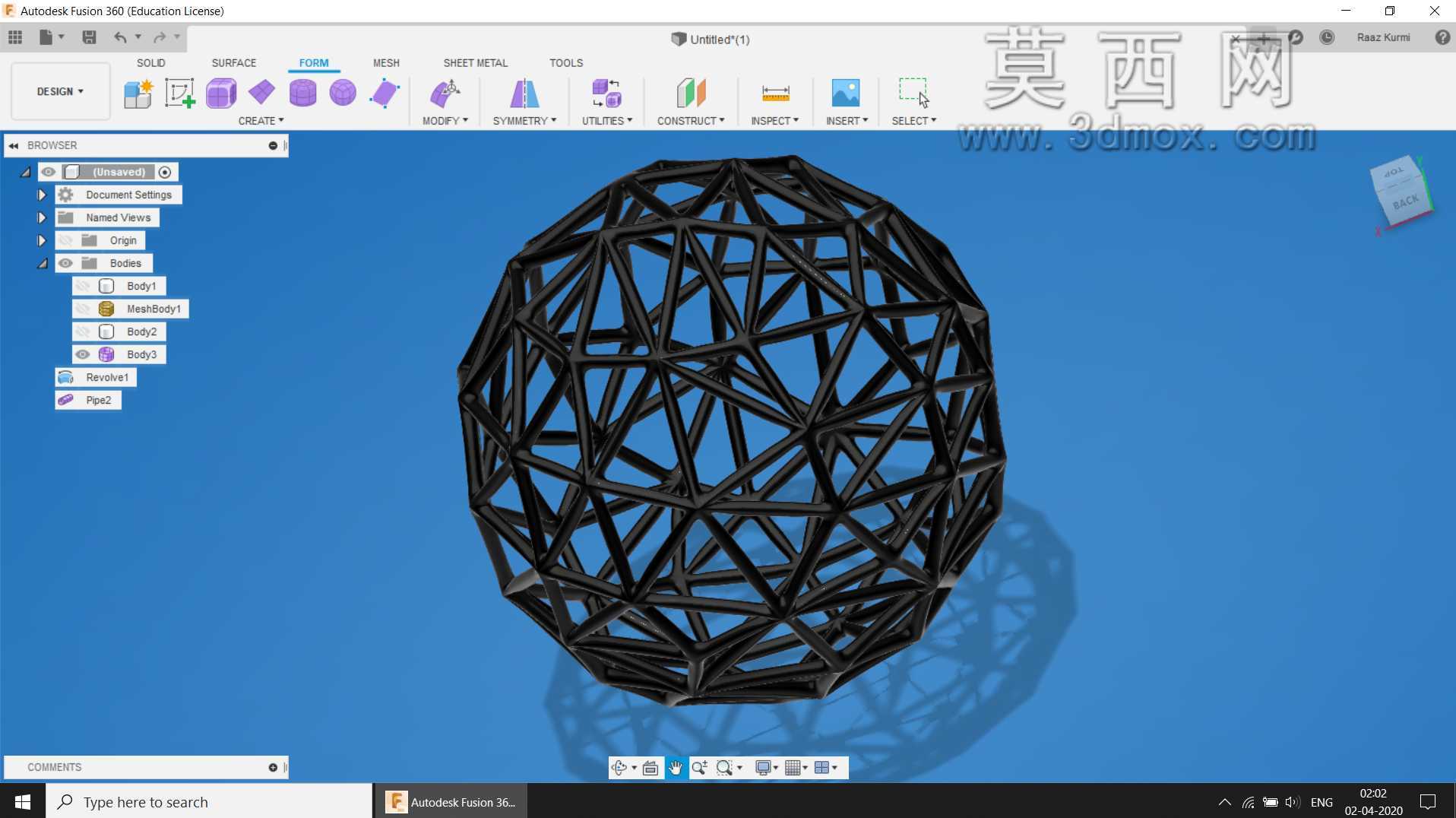The height and width of the screenshot is (818, 1456).
Task: Switch to the MESH tab
Action: tap(386, 63)
